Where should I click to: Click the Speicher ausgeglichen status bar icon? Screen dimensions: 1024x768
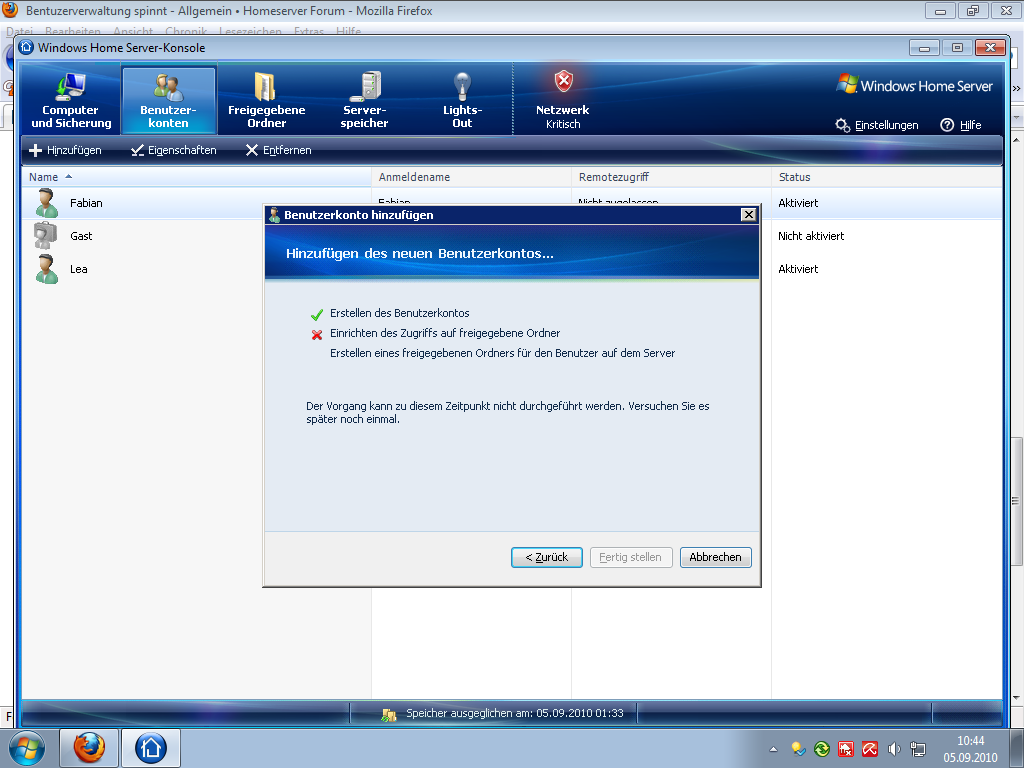tap(389, 714)
